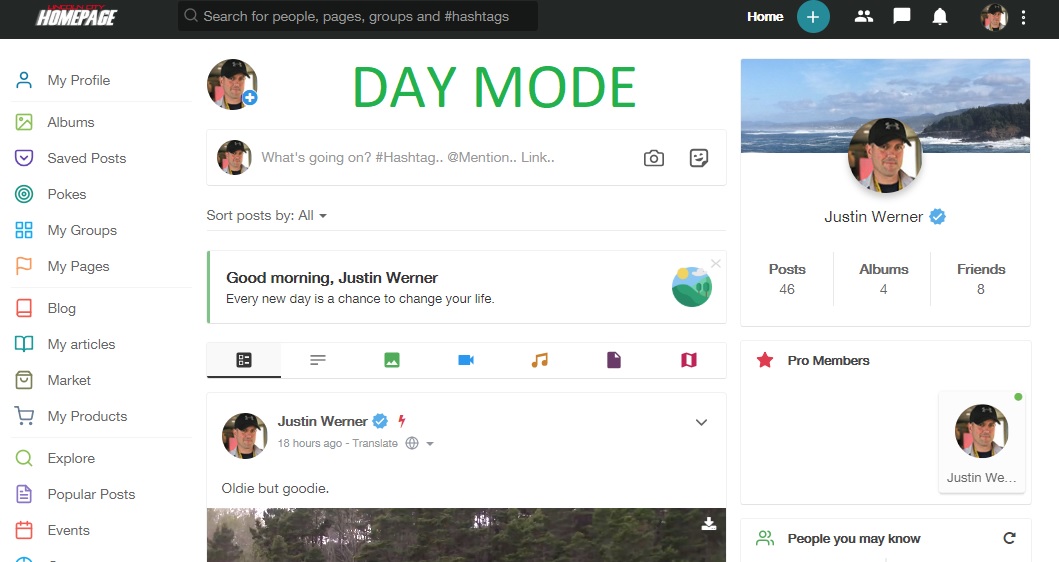
Task: Filter feed by music posts
Action: (x=540, y=360)
